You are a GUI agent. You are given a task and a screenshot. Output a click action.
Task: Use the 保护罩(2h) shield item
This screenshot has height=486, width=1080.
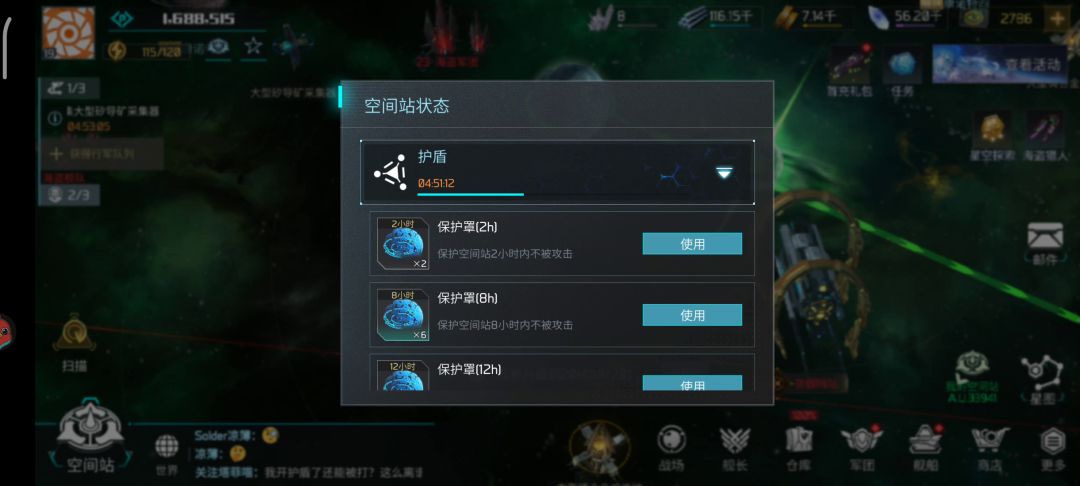pos(692,244)
